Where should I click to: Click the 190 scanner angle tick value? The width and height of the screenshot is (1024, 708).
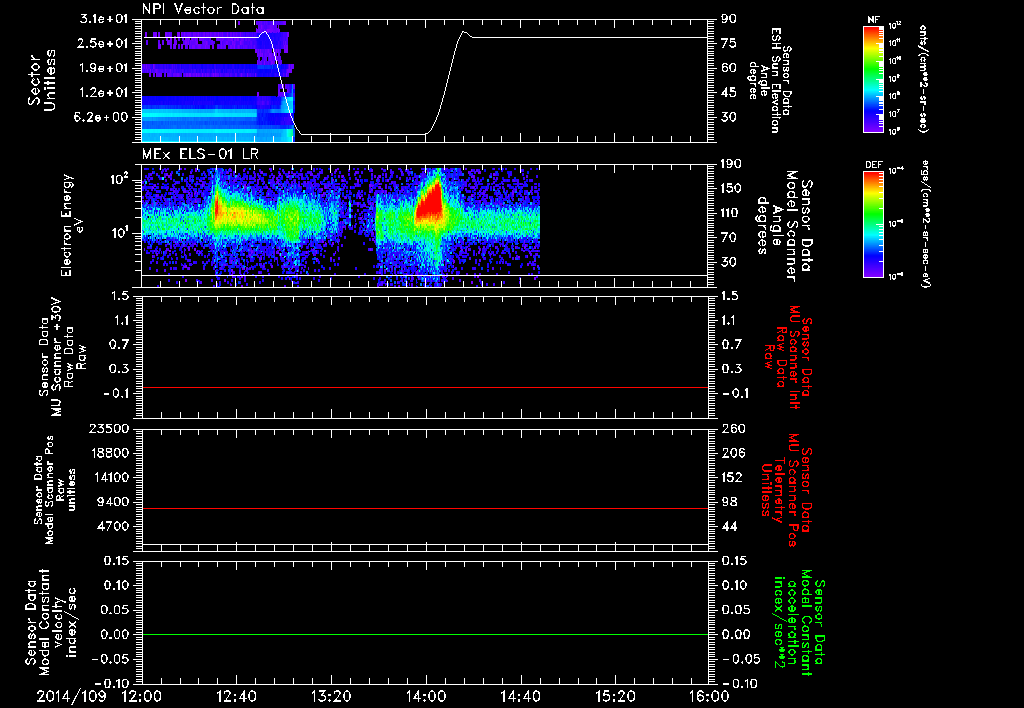[731, 164]
